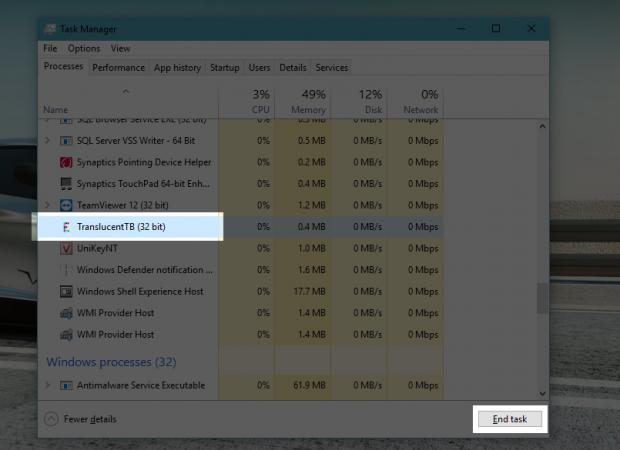620x450 pixels.
Task: Click the Windows Shell Experience Host icon
Action: tap(67, 291)
